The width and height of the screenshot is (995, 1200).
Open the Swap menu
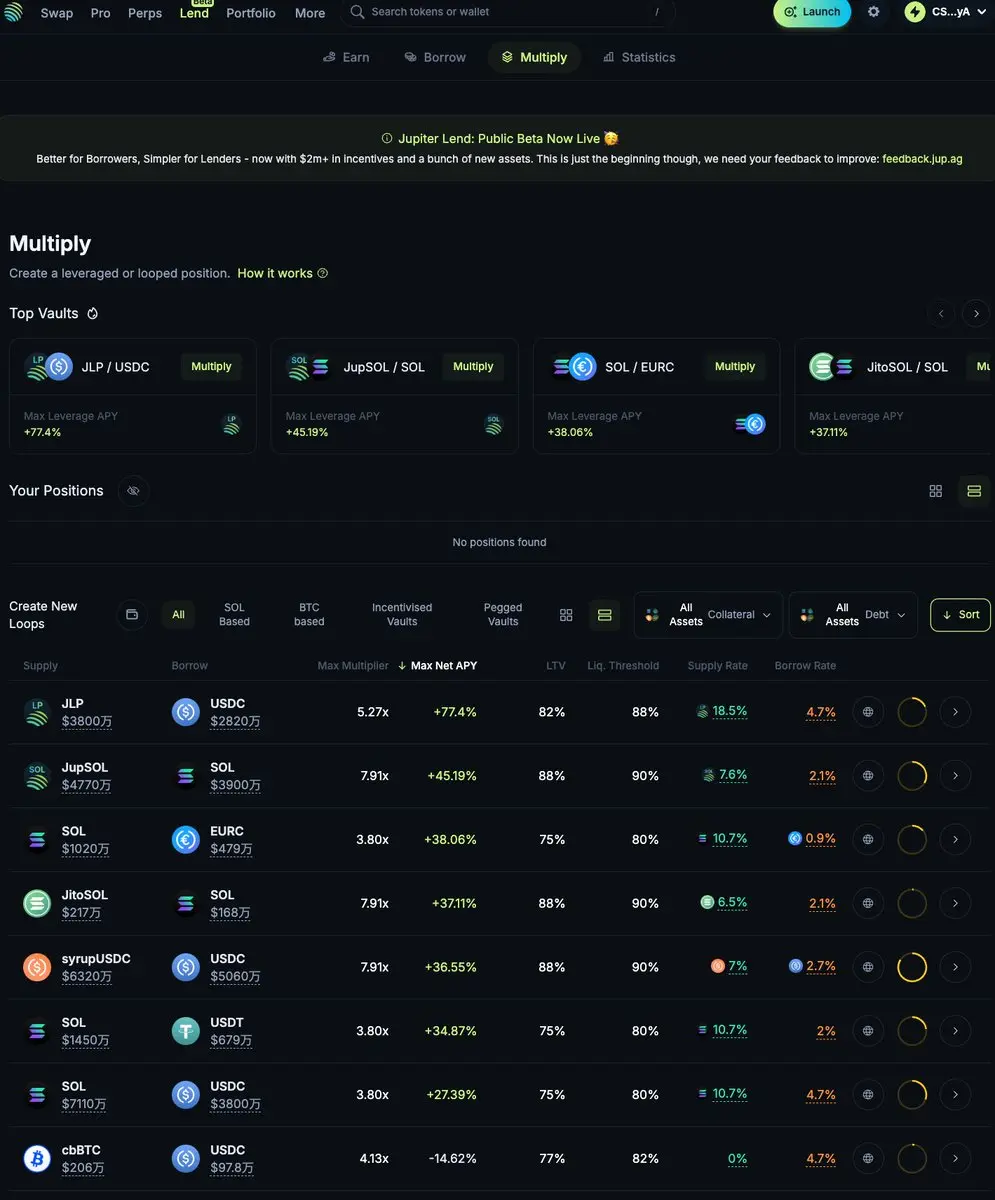point(57,13)
